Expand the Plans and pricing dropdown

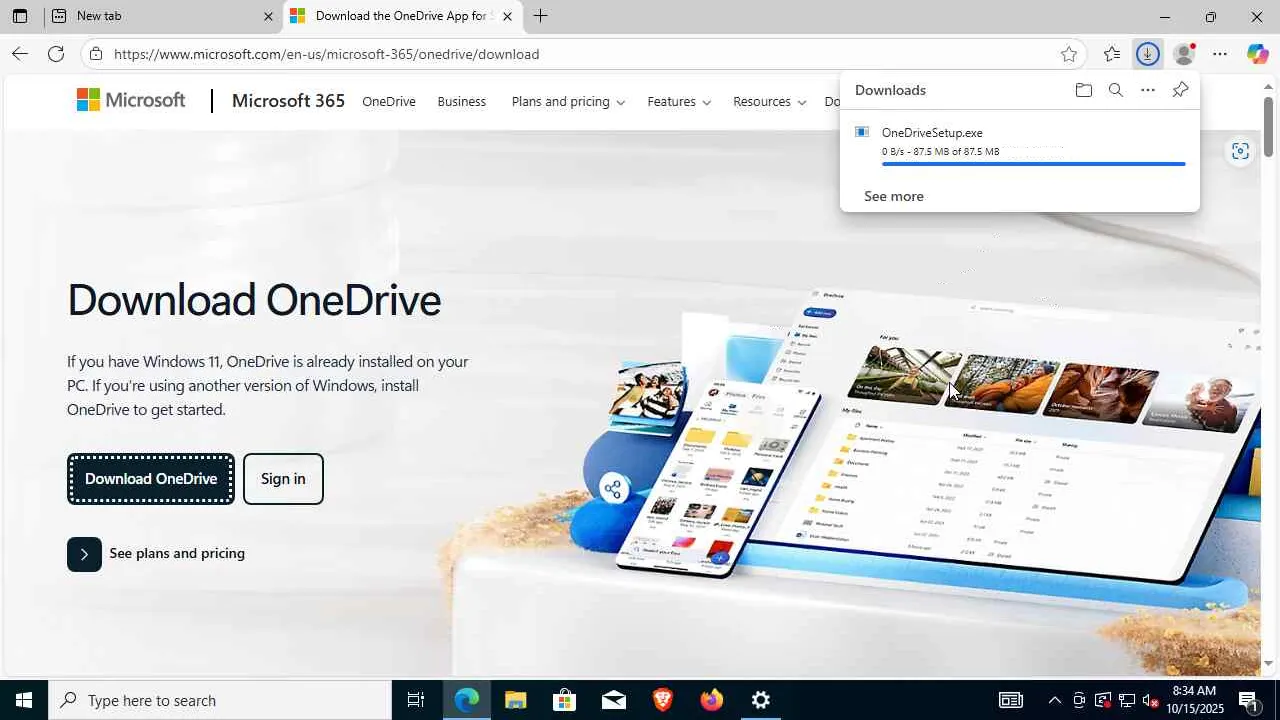(x=568, y=101)
